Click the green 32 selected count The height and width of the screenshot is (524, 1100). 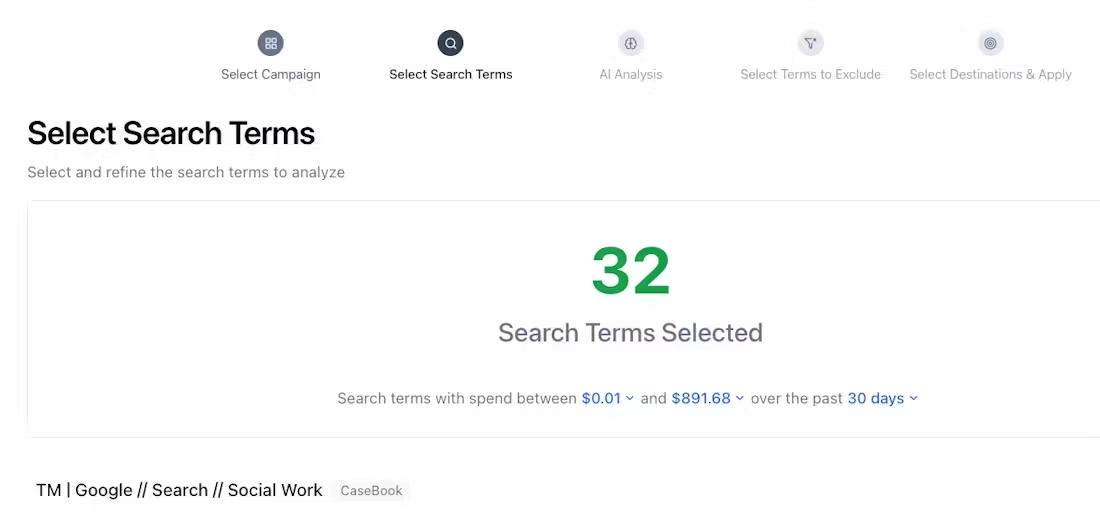click(631, 271)
